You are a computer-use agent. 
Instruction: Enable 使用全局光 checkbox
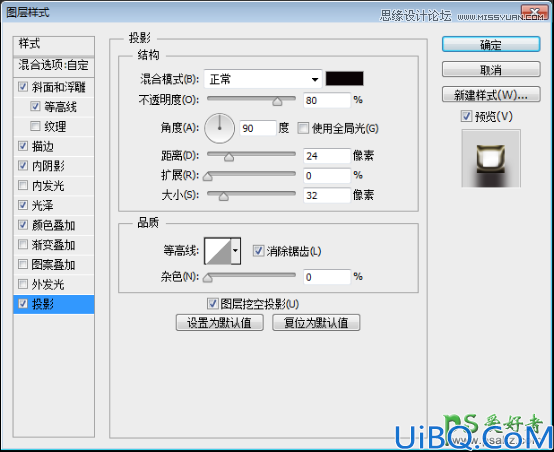click(303, 128)
